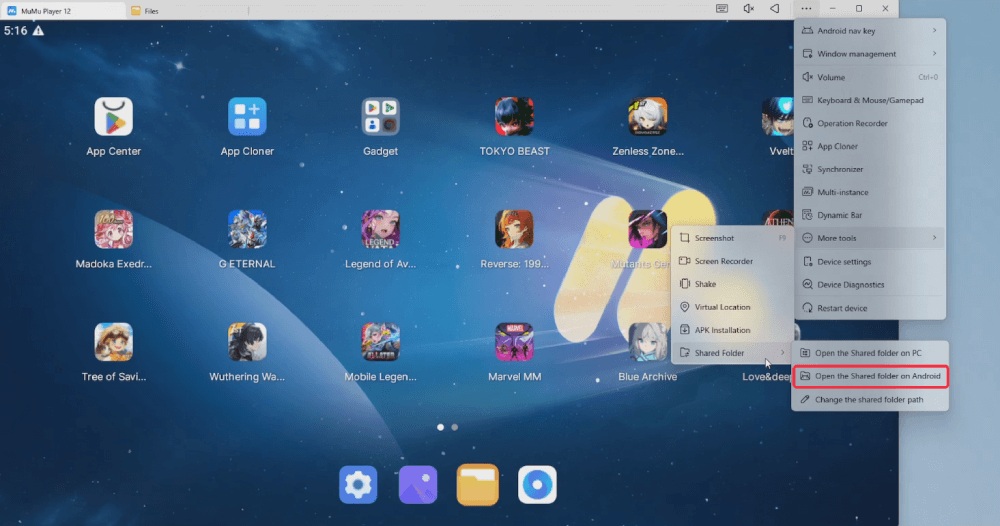Open Zenless Zone Zero game icon

pos(647,117)
